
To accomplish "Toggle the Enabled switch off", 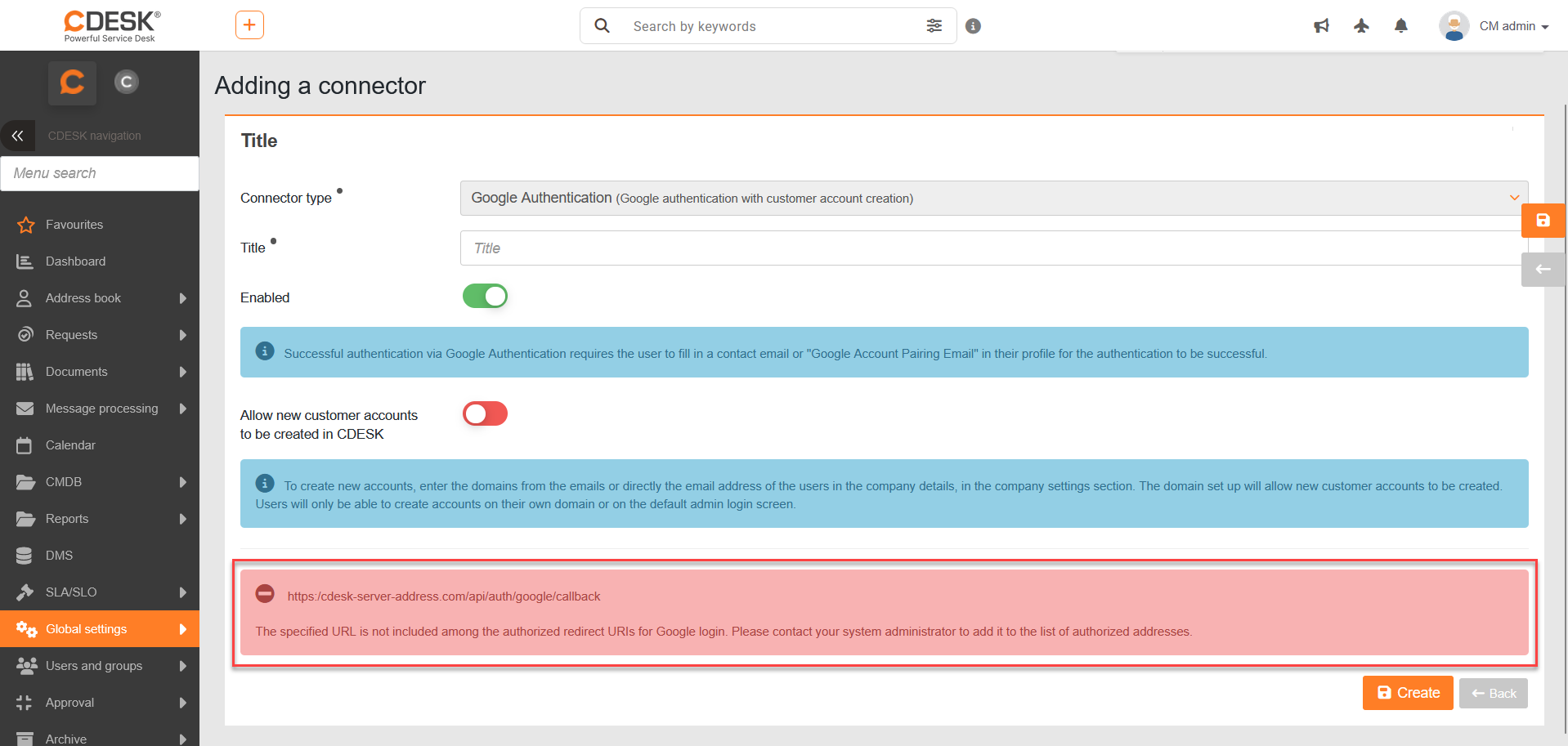I will point(486,296).
